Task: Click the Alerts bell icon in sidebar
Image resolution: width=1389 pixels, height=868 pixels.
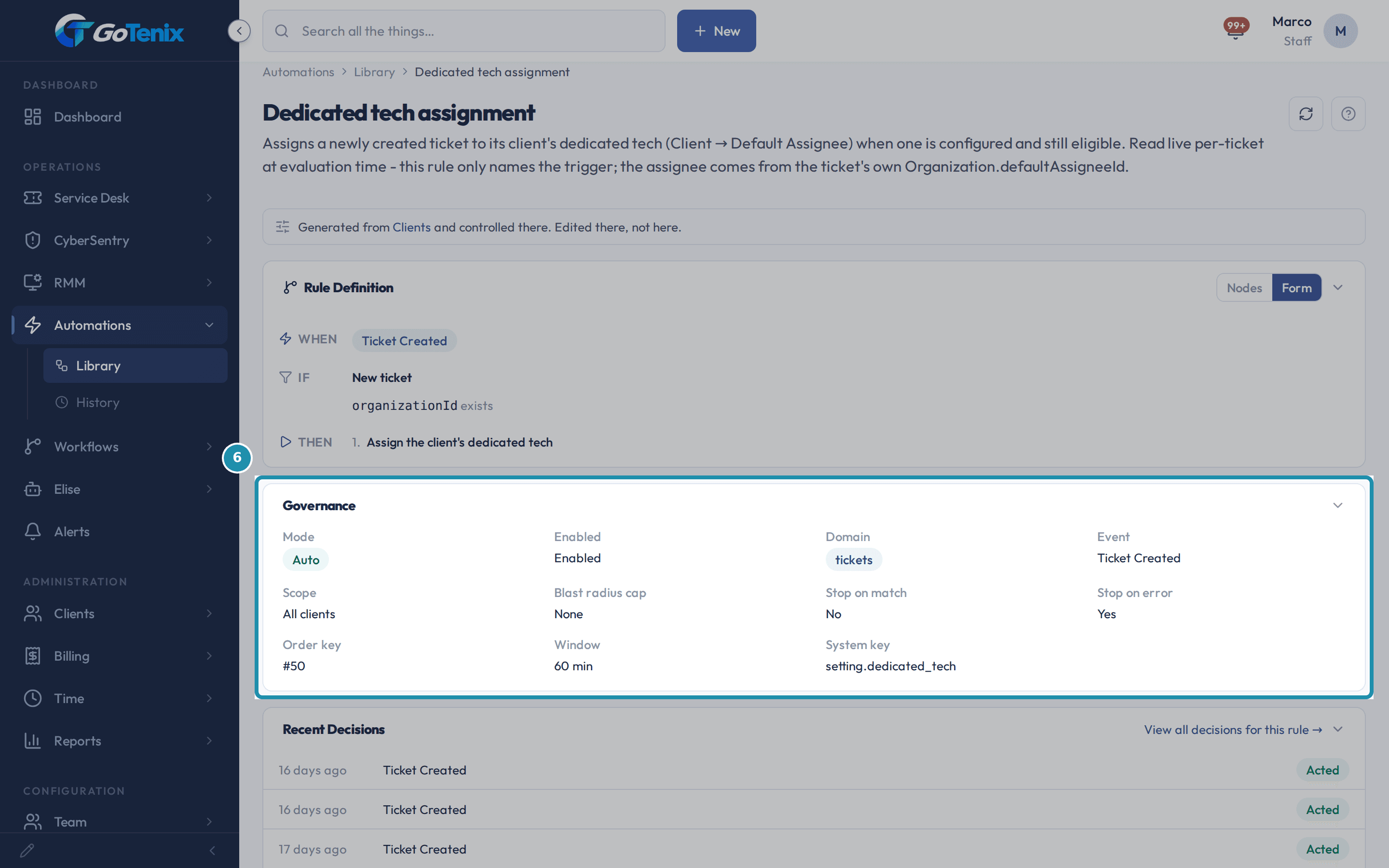Action: (33, 531)
